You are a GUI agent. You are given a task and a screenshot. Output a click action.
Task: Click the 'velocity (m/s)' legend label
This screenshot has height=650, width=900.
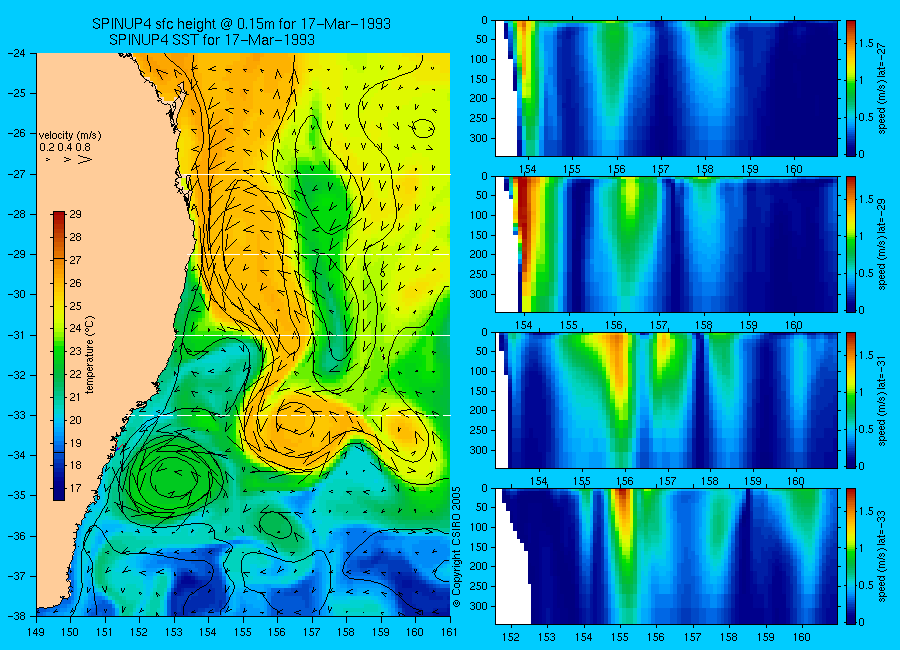coord(70,136)
